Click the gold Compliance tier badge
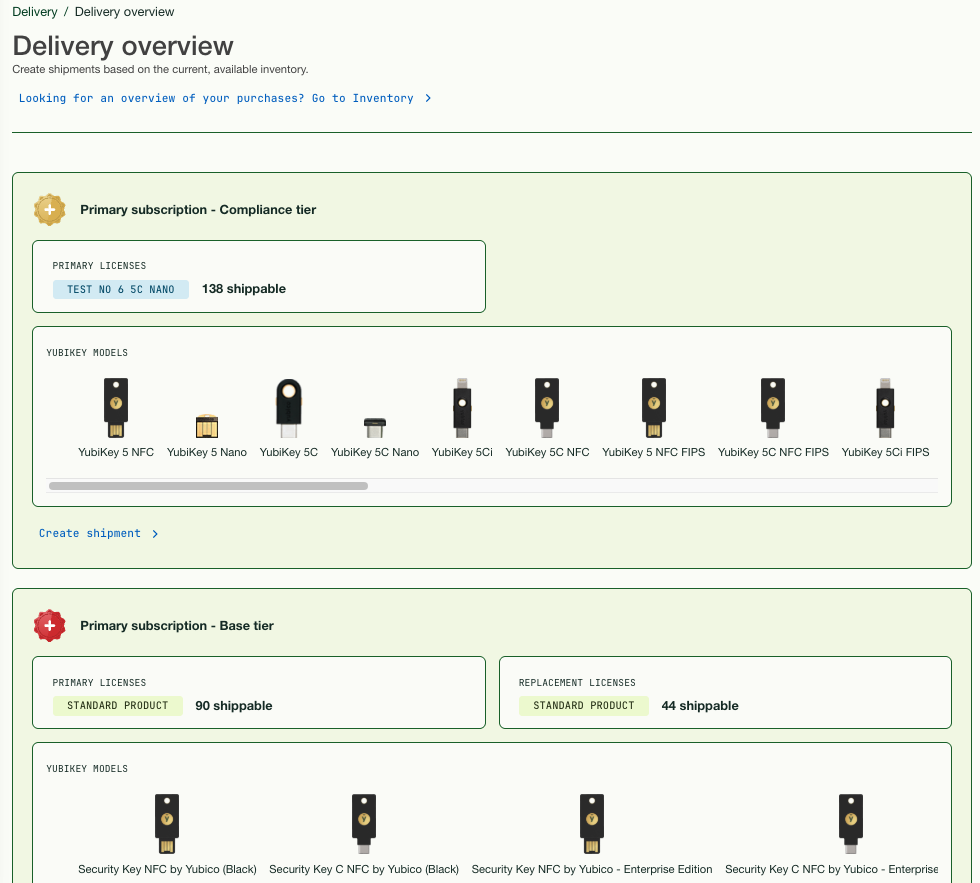Screen dimensions: 980x883 pyautogui.click(x=49, y=210)
